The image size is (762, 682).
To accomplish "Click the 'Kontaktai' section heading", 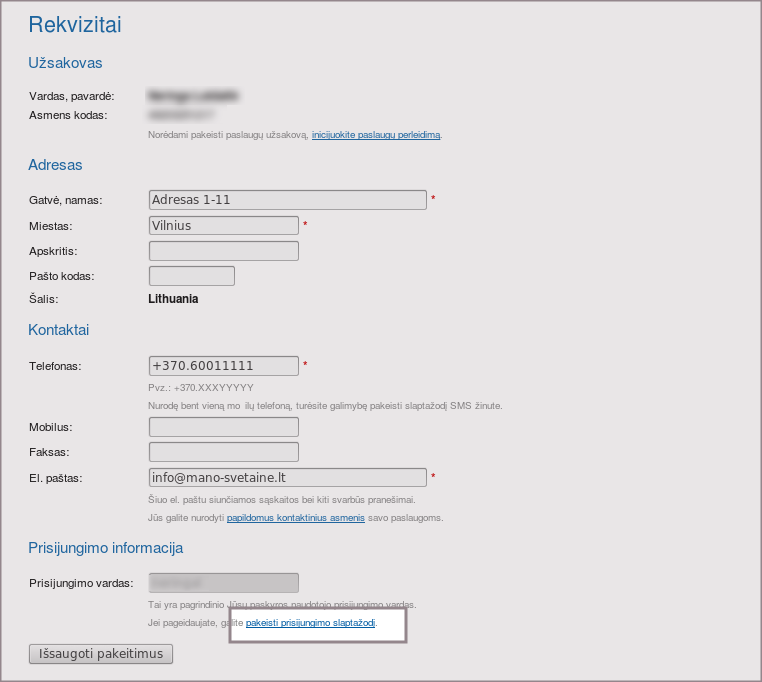I will click(59, 330).
